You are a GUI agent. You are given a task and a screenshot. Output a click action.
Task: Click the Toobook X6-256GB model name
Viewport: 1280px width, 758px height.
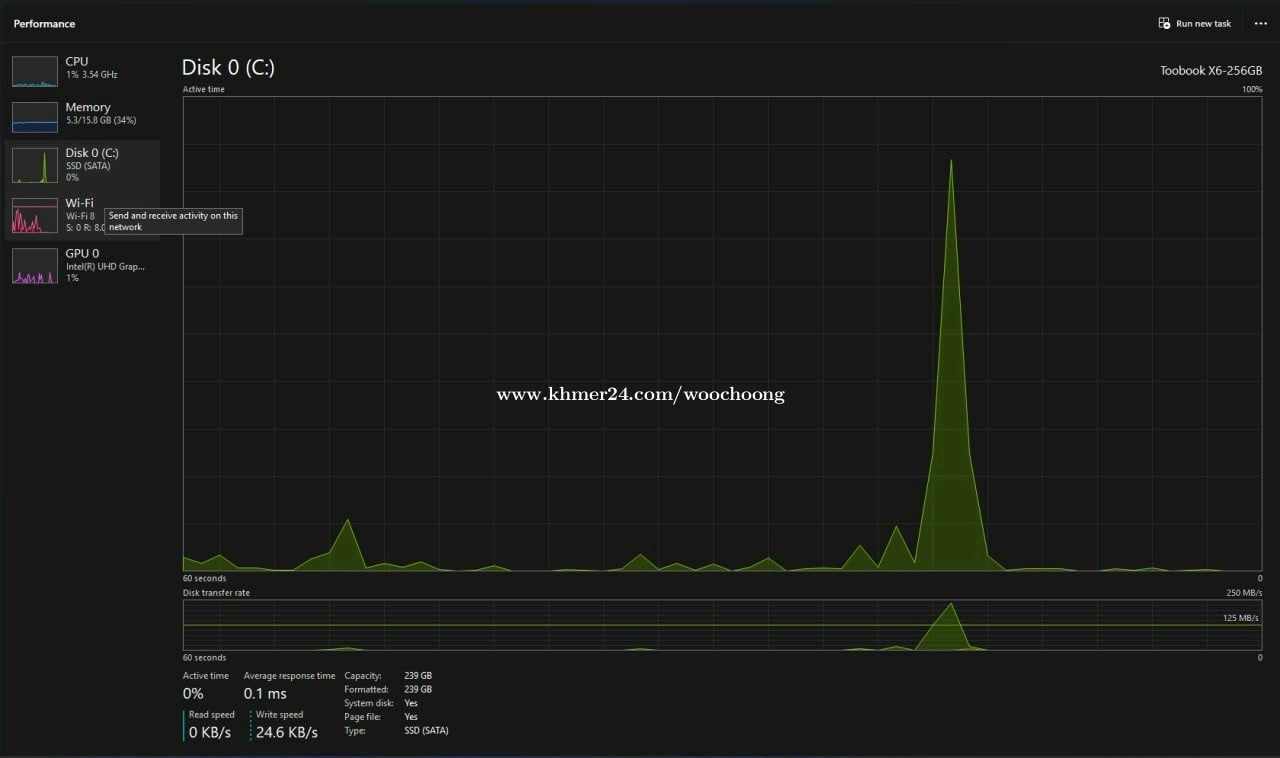1211,71
